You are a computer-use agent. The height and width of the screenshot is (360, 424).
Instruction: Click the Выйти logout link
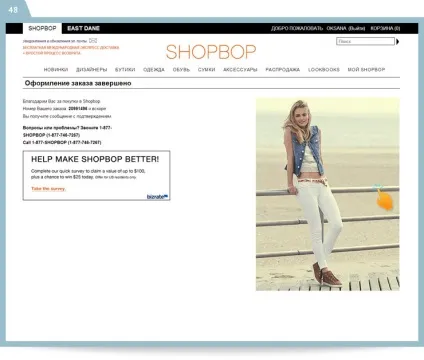tap(357, 28)
